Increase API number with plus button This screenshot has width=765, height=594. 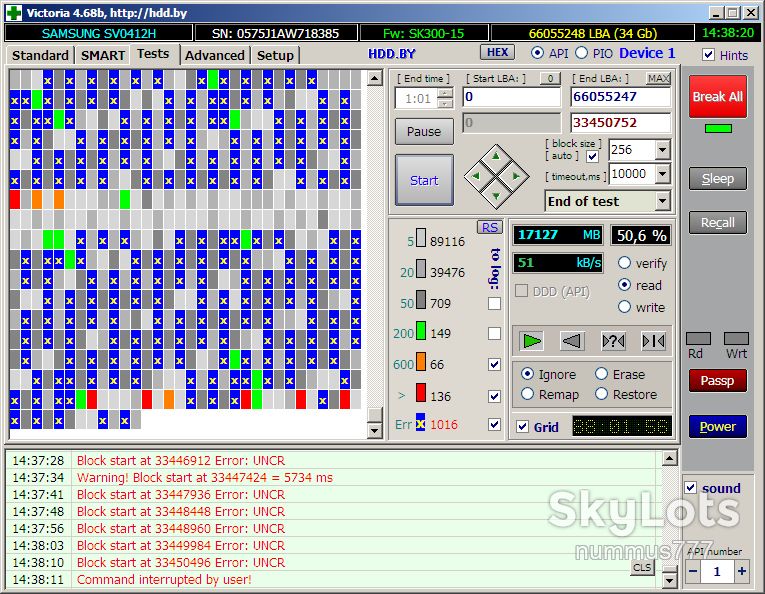click(742, 571)
